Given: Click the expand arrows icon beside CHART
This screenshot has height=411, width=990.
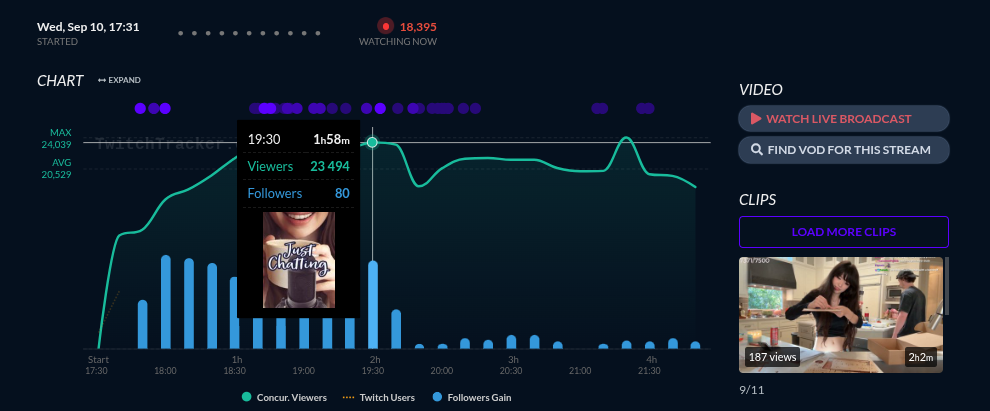Looking at the screenshot, I should pyautogui.click(x=102, y=80).
